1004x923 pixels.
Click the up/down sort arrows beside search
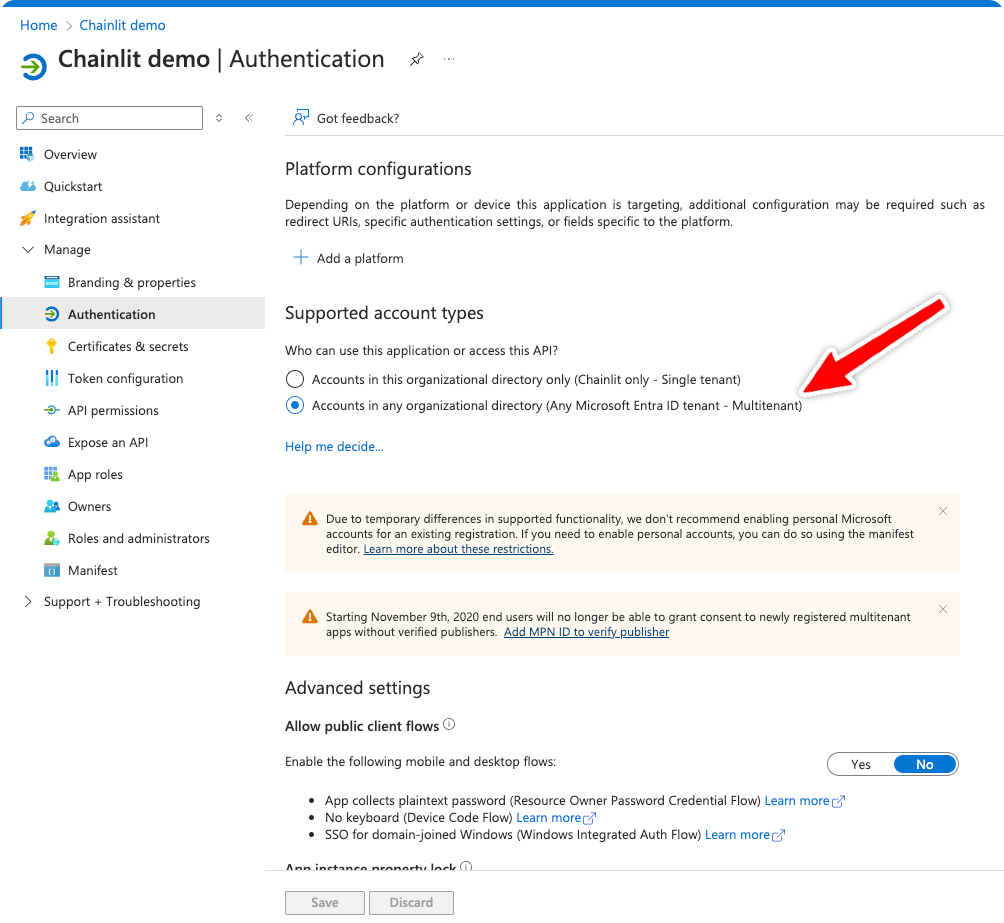219,118
